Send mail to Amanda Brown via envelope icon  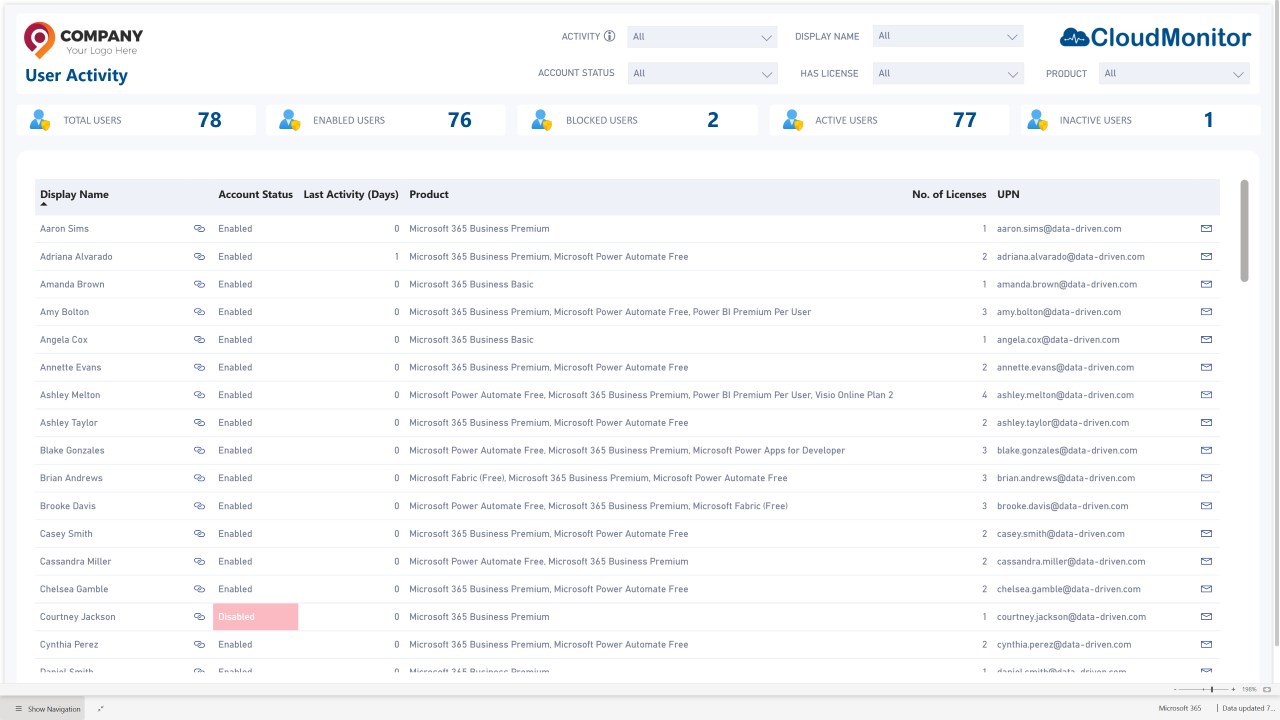[x=1206, y=284]
